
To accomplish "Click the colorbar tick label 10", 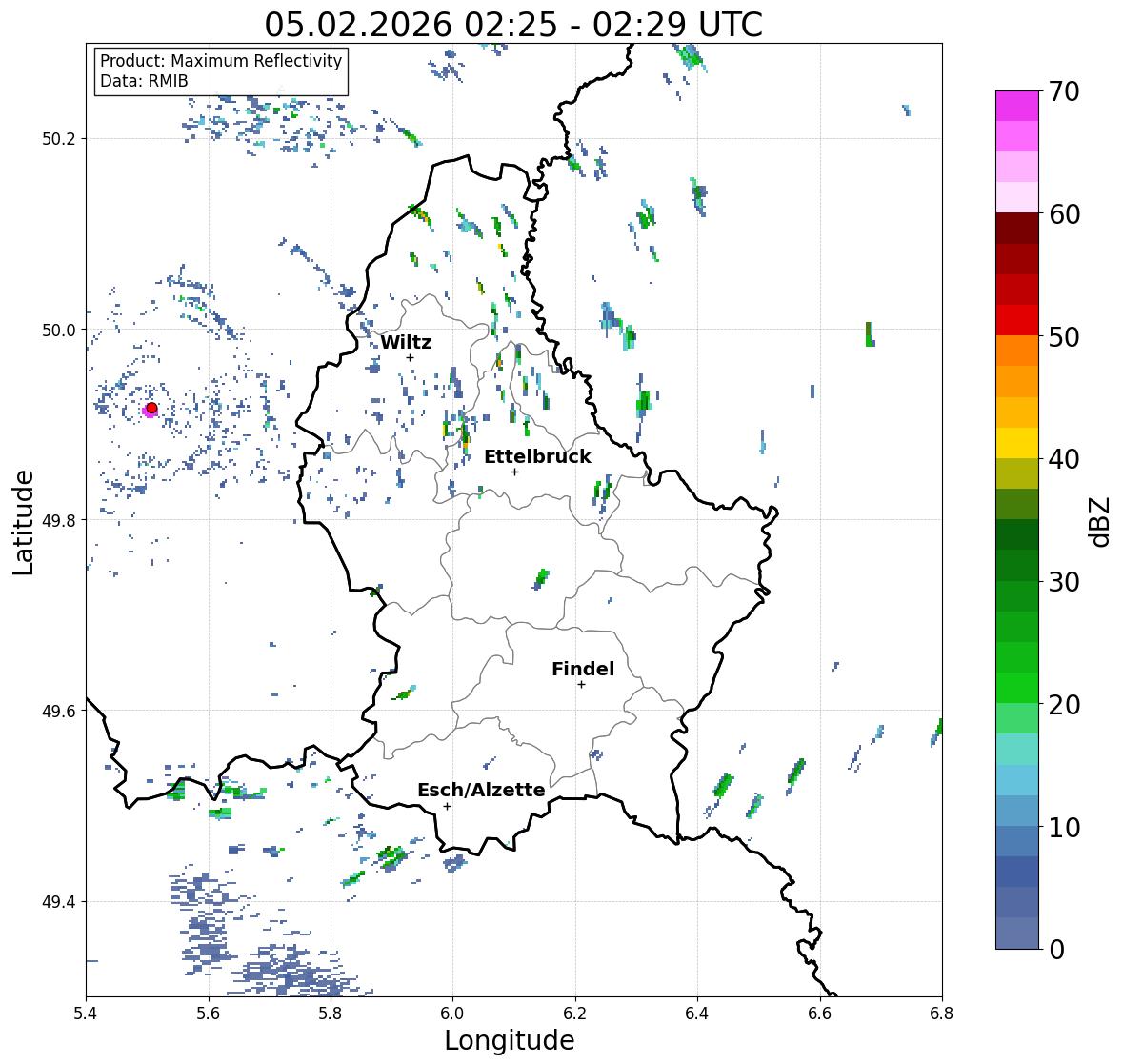I will 1064,827.
